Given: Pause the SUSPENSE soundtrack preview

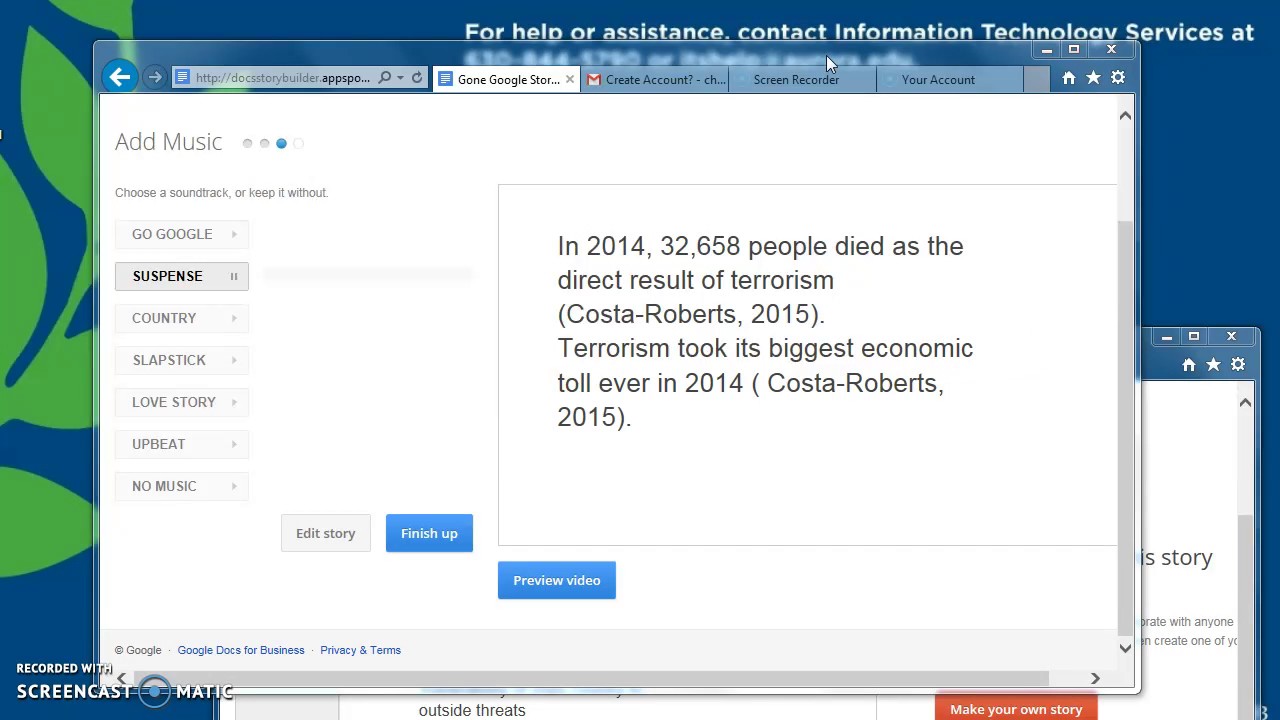Looking at the screenshot, I should [234, 276].
